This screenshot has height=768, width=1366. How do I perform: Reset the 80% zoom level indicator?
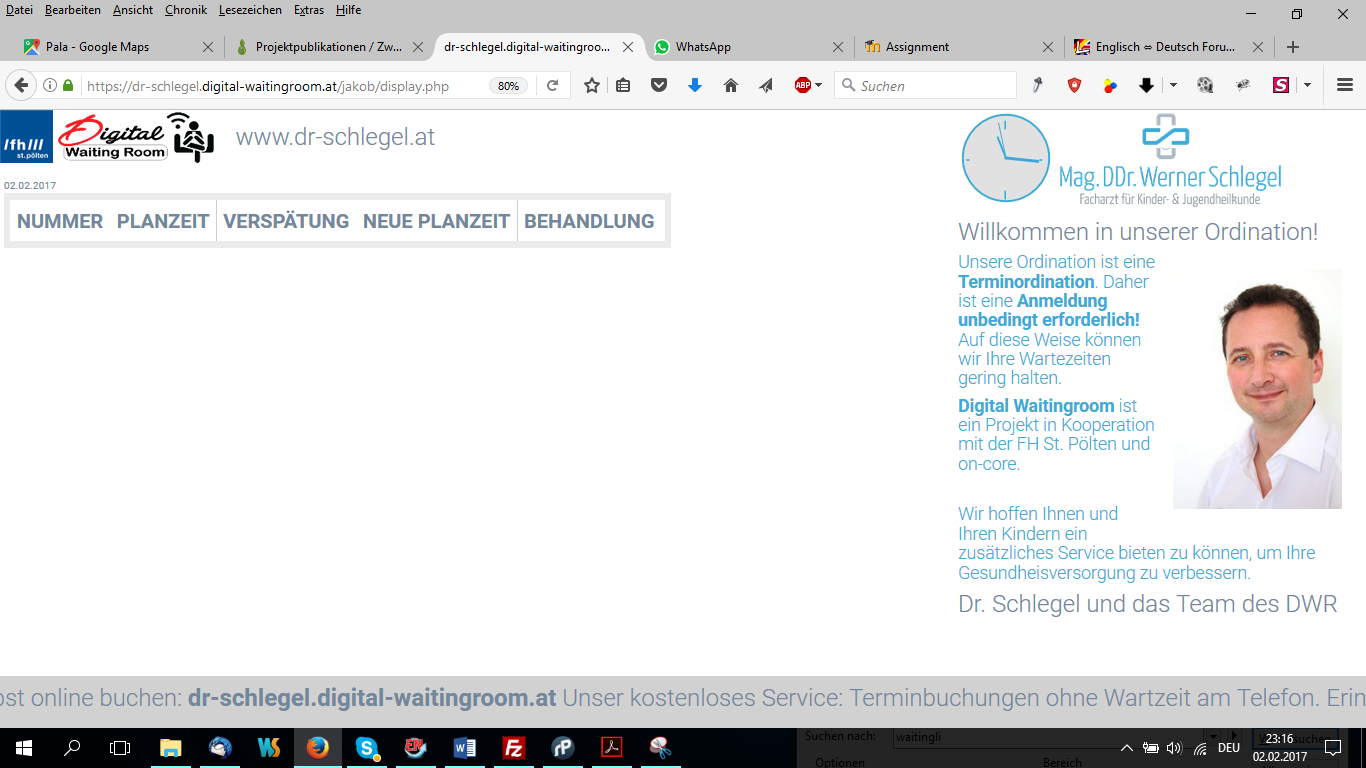click(x=509, y=86)
